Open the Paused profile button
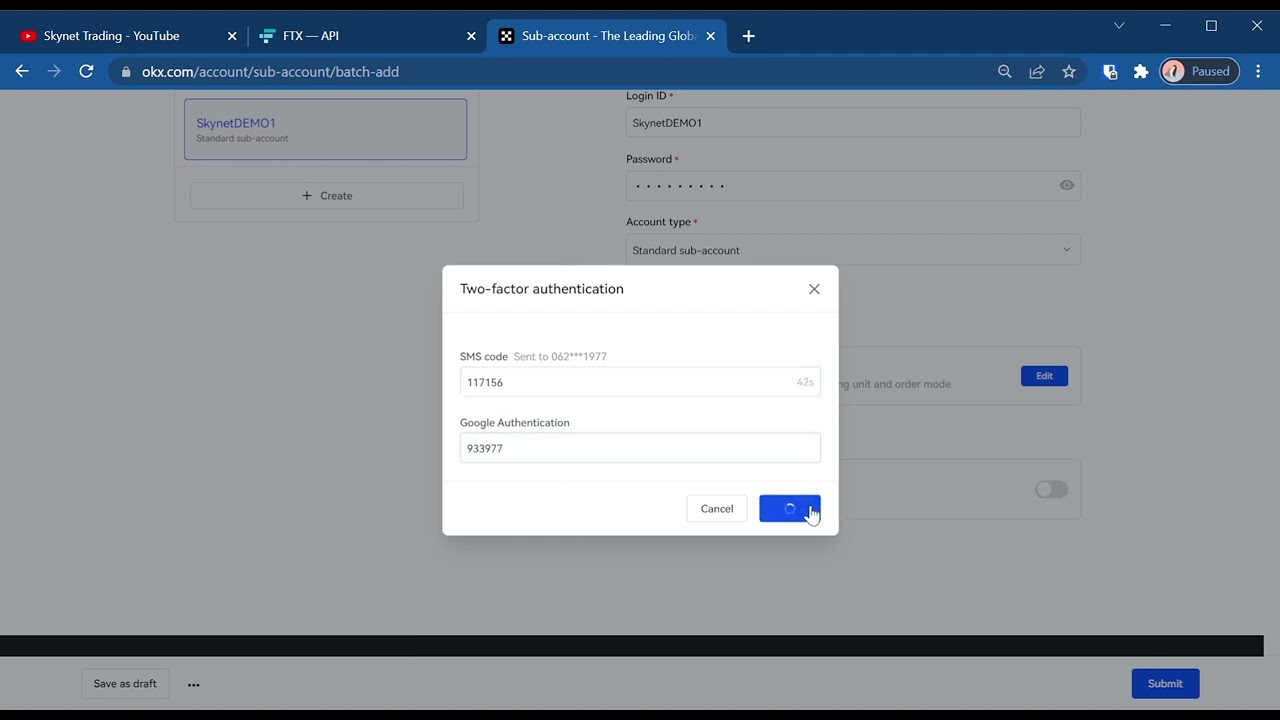The height and width of the screenshot is (720, 1280). [x=1200, y=72]
